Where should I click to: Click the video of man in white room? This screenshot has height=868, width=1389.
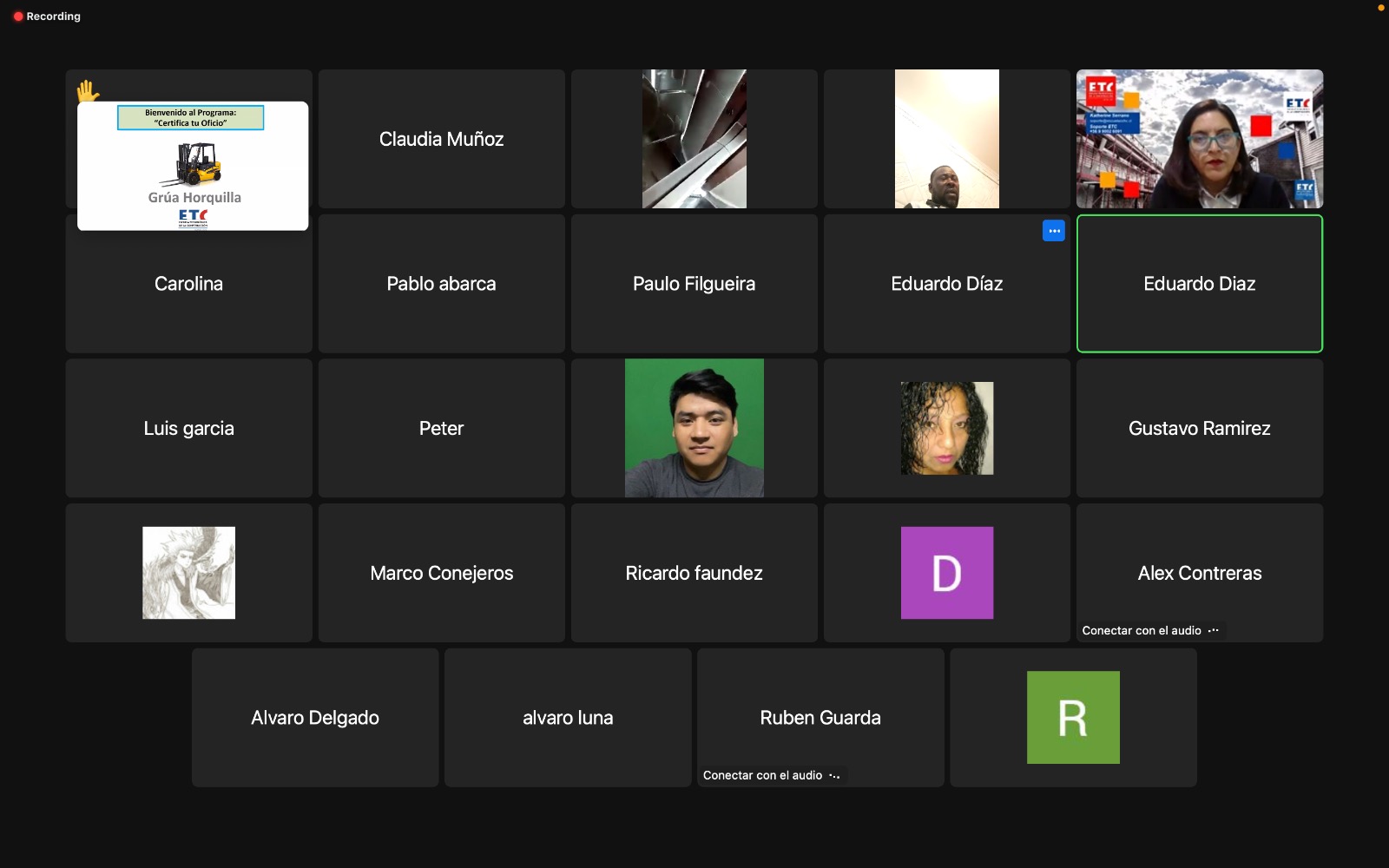(x=946, y=139)
